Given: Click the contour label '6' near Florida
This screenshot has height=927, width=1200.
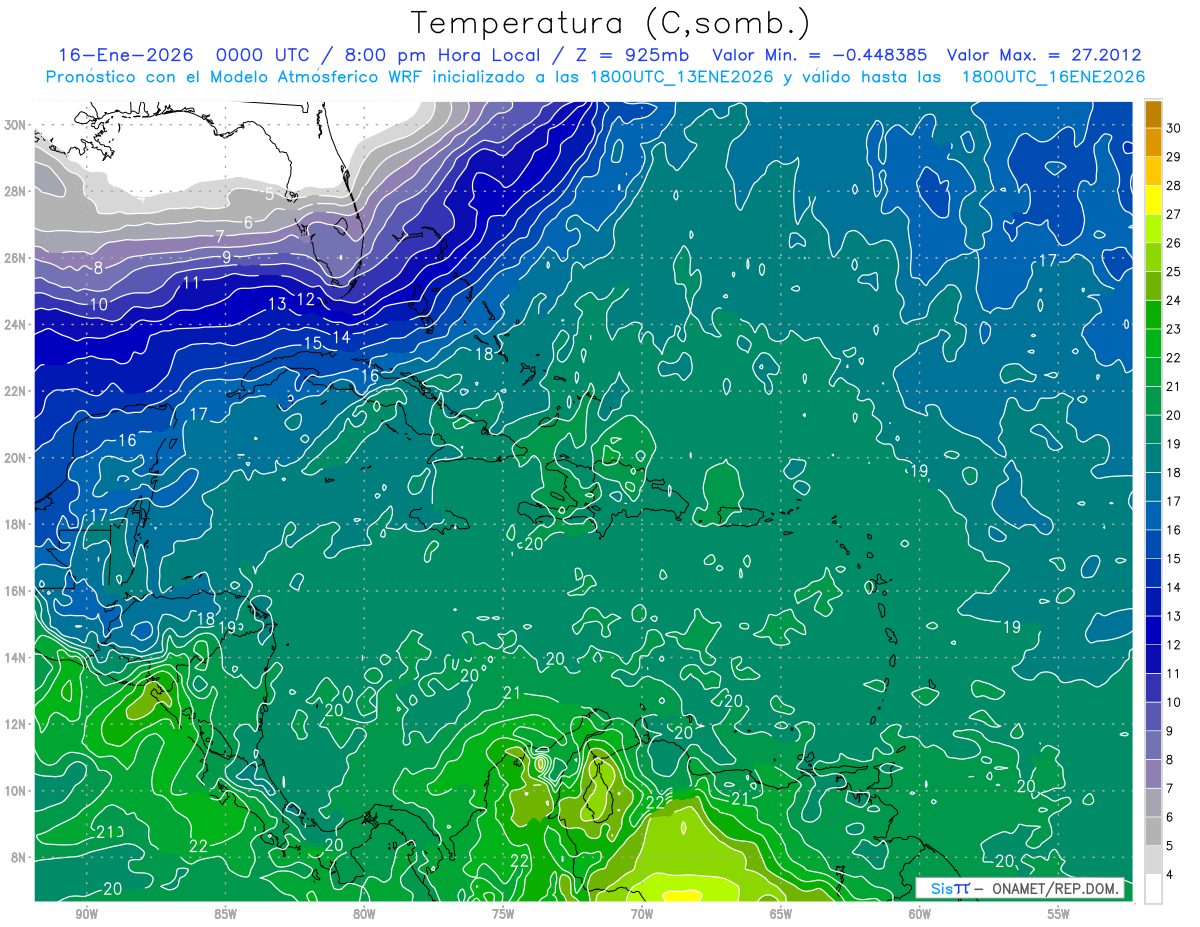Looking at the screenshot, I should click(248, 222).
